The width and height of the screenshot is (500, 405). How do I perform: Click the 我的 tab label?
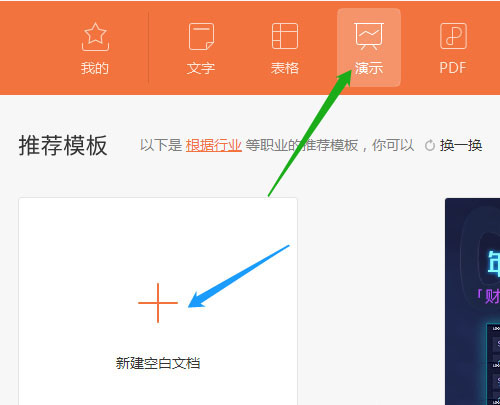coord(95,68)
